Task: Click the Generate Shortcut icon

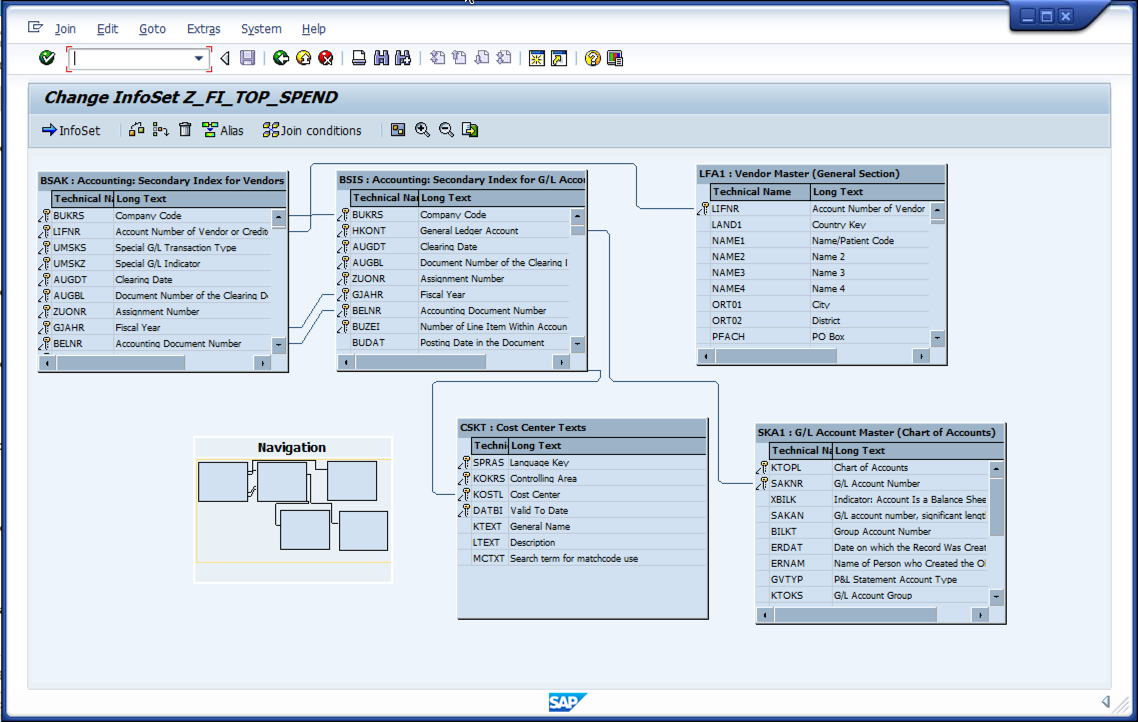Action: [x=559, y=58]
